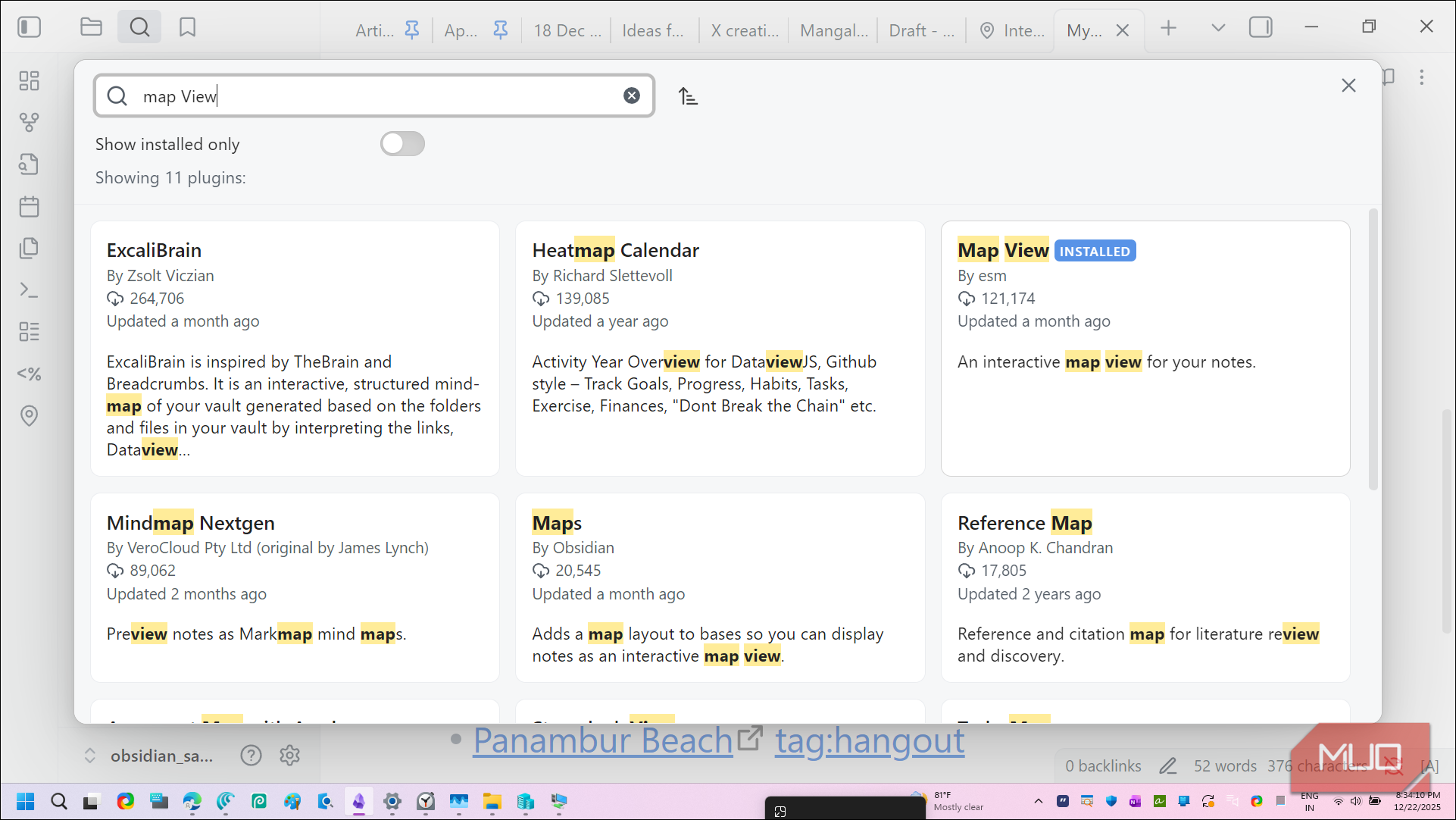Switch to the Mangal... tab

click(x=834, y=30)
